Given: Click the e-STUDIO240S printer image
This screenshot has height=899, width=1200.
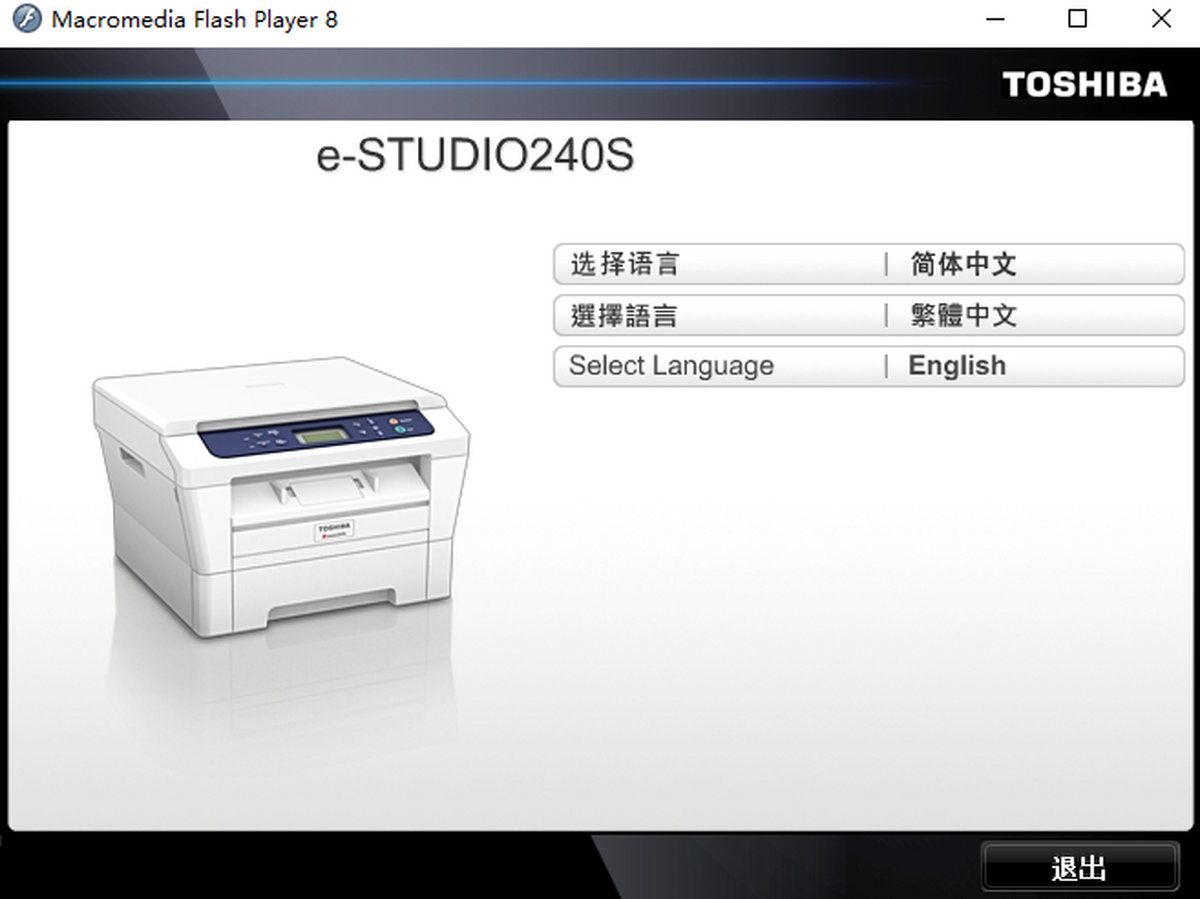Looking at the screenshot, I should pyautogui.click(x=280, y=497).
